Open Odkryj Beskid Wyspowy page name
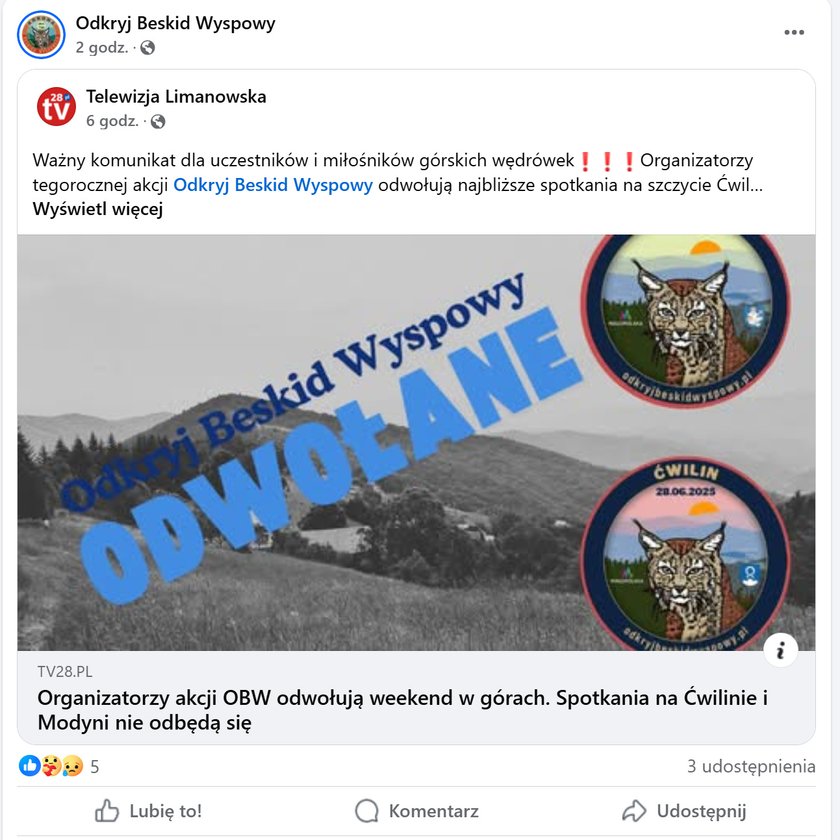Viewport: 840px width, 840px height. tap(175, 23)
